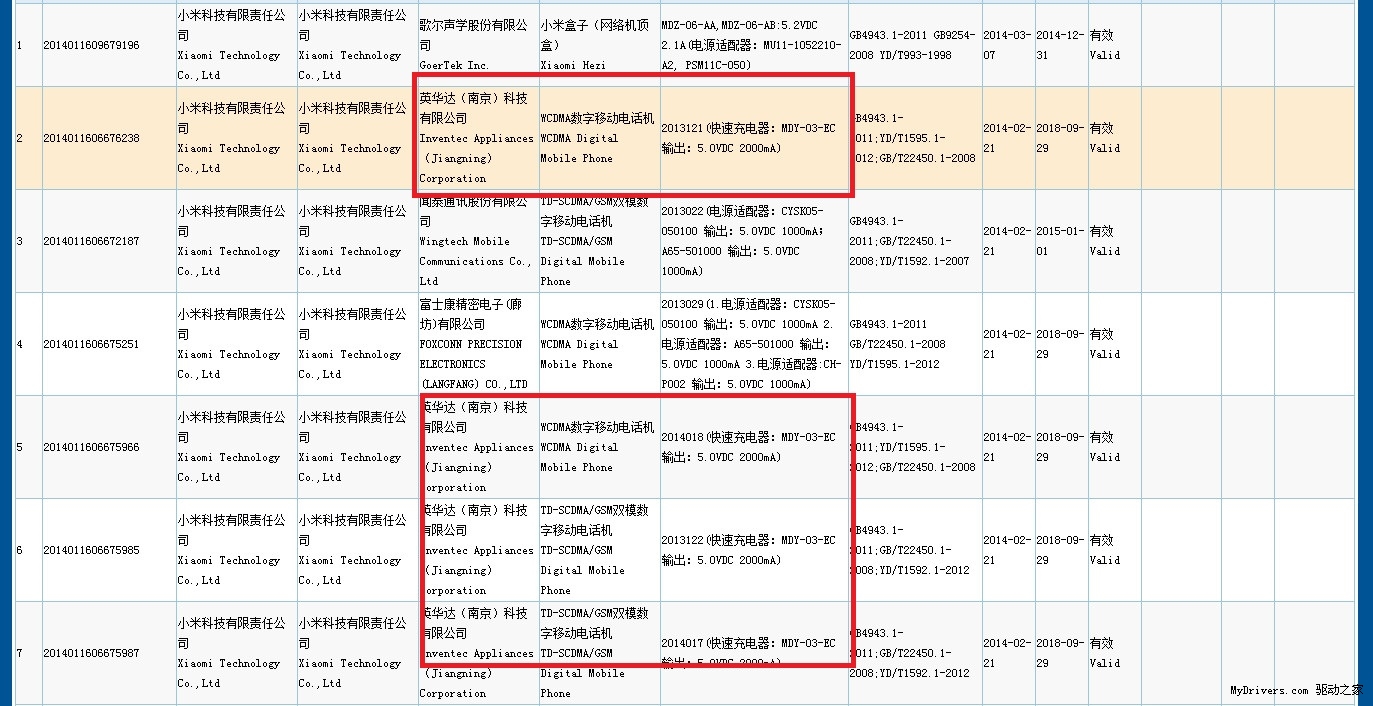Click certificate number 2014011606675966
The image size is (1373, 706).
91,447
